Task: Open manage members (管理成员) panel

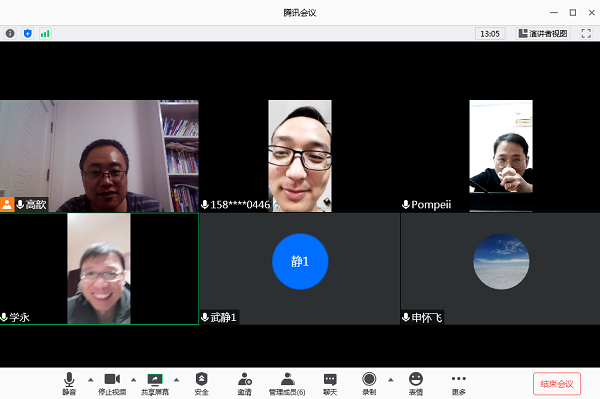Action: click(287, 384)
